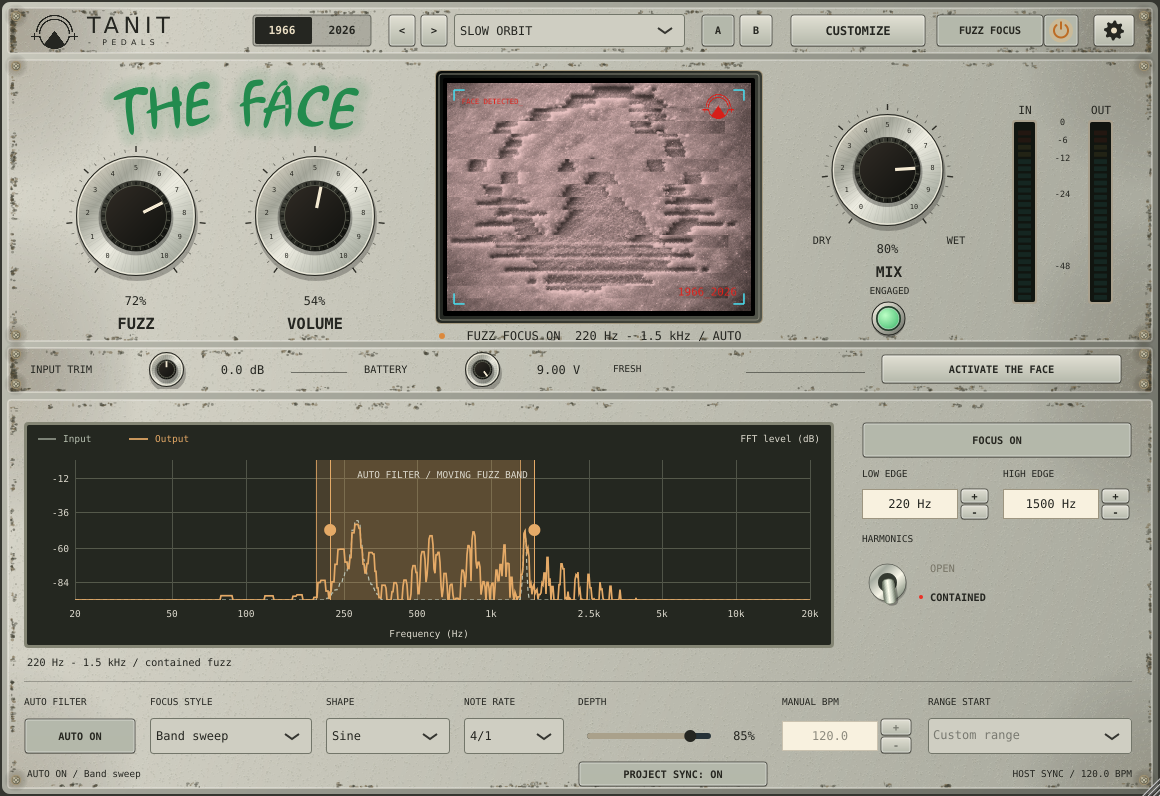Screen dimensions: 1160x796
Task: Click the red logo inside display
Action: point(717,107)
